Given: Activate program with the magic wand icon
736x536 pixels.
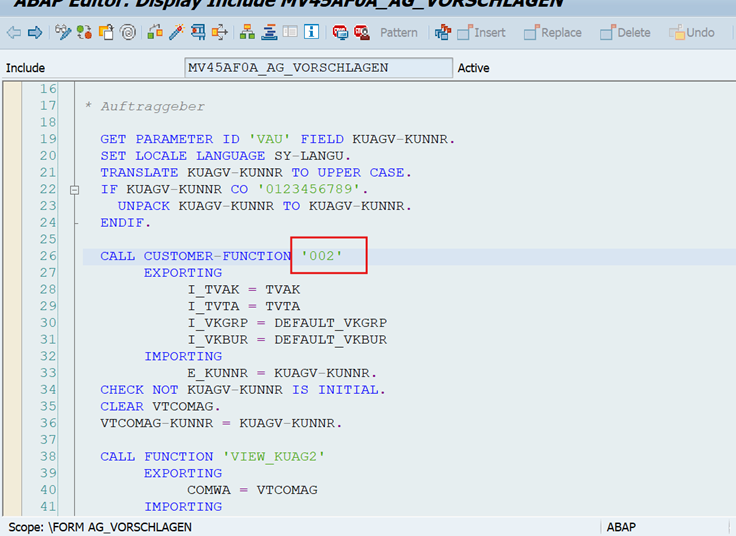Looking at the screenshot, I should (x=176, y=32).
